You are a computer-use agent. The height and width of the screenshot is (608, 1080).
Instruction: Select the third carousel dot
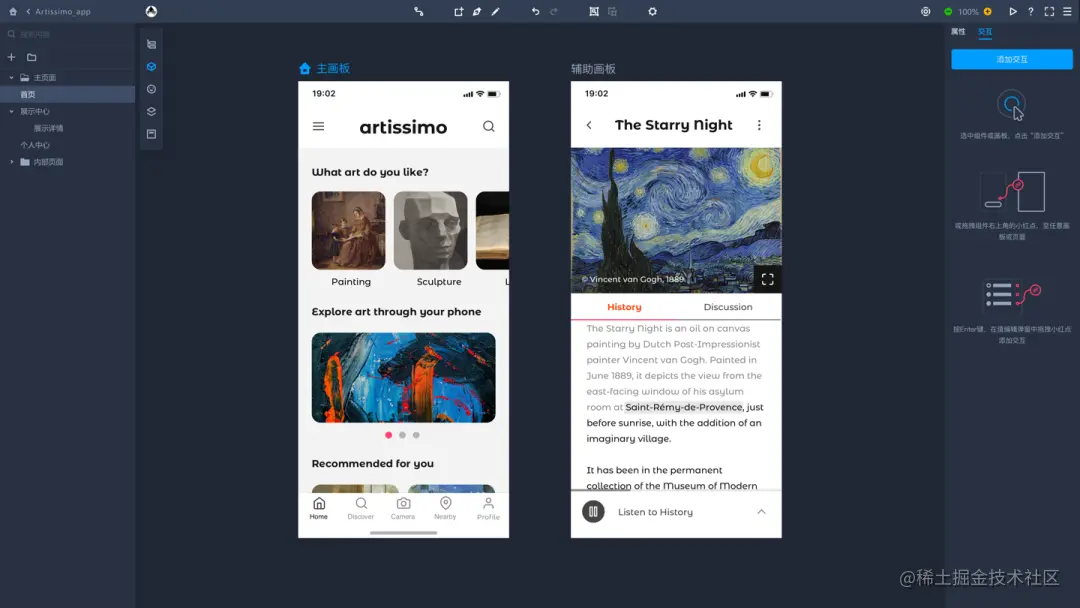tap(416, 435)
